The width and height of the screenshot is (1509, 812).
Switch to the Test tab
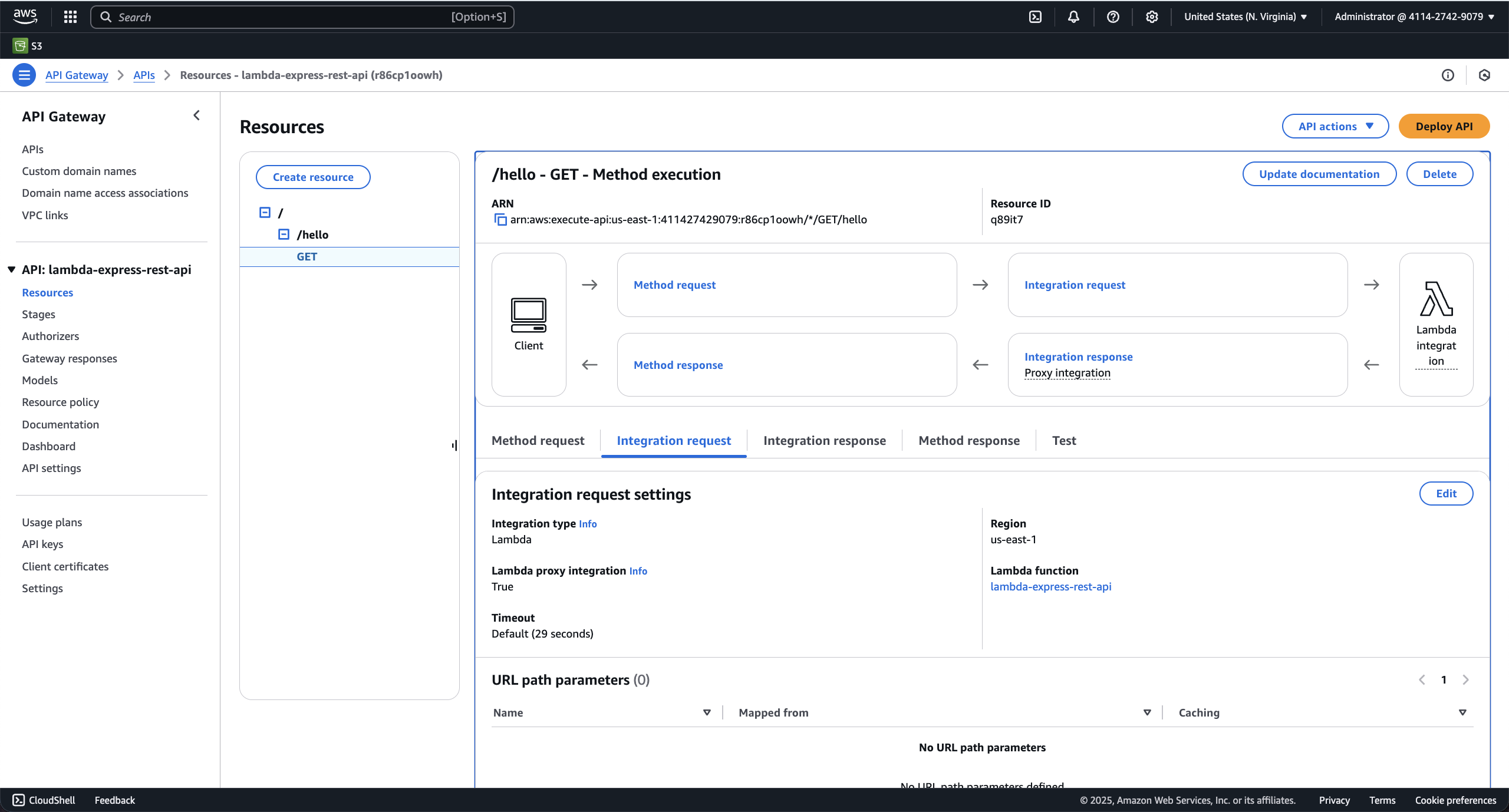coord(1063,440)
